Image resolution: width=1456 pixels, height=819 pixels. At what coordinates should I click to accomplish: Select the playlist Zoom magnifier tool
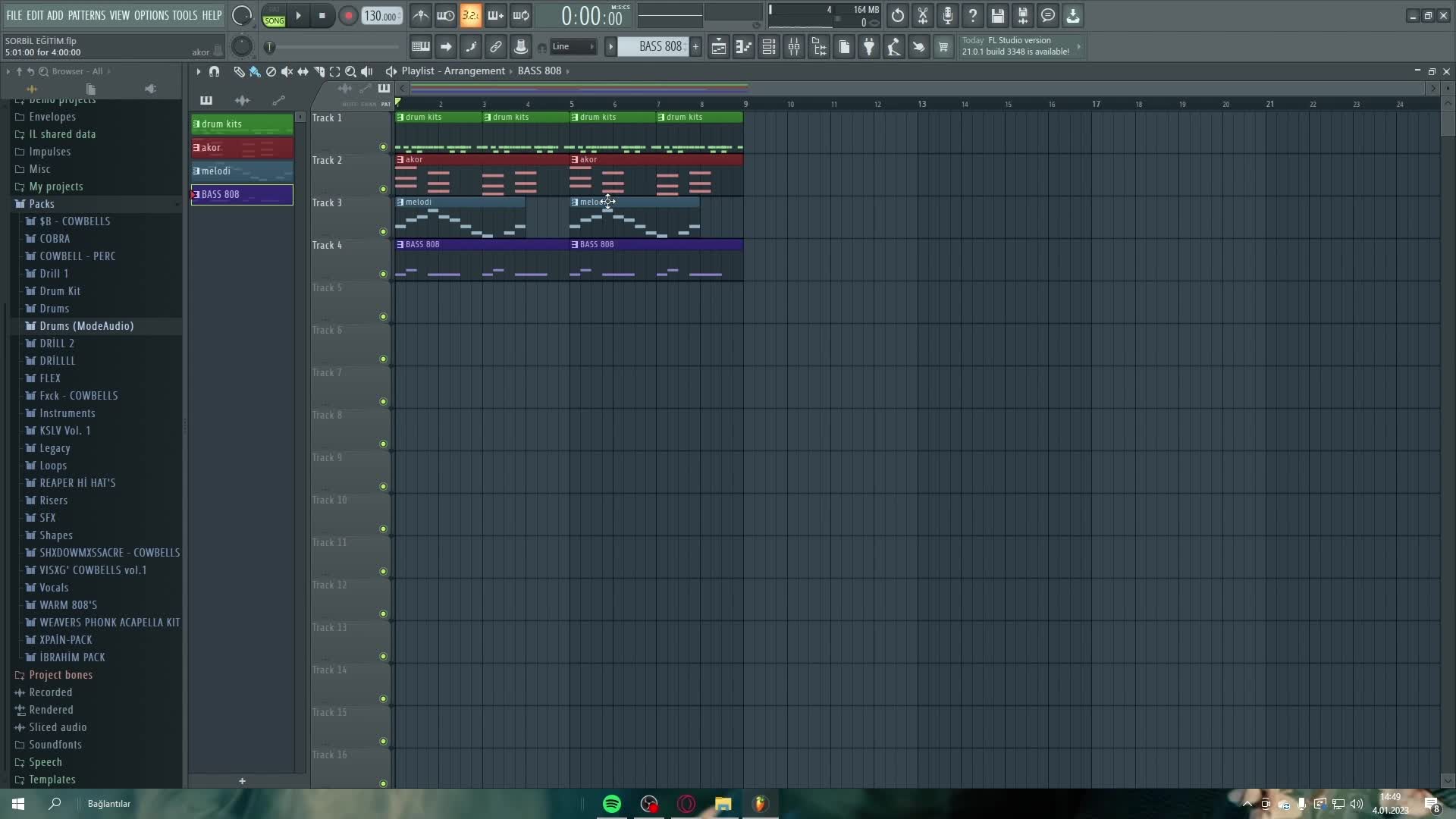pos(351,71)
